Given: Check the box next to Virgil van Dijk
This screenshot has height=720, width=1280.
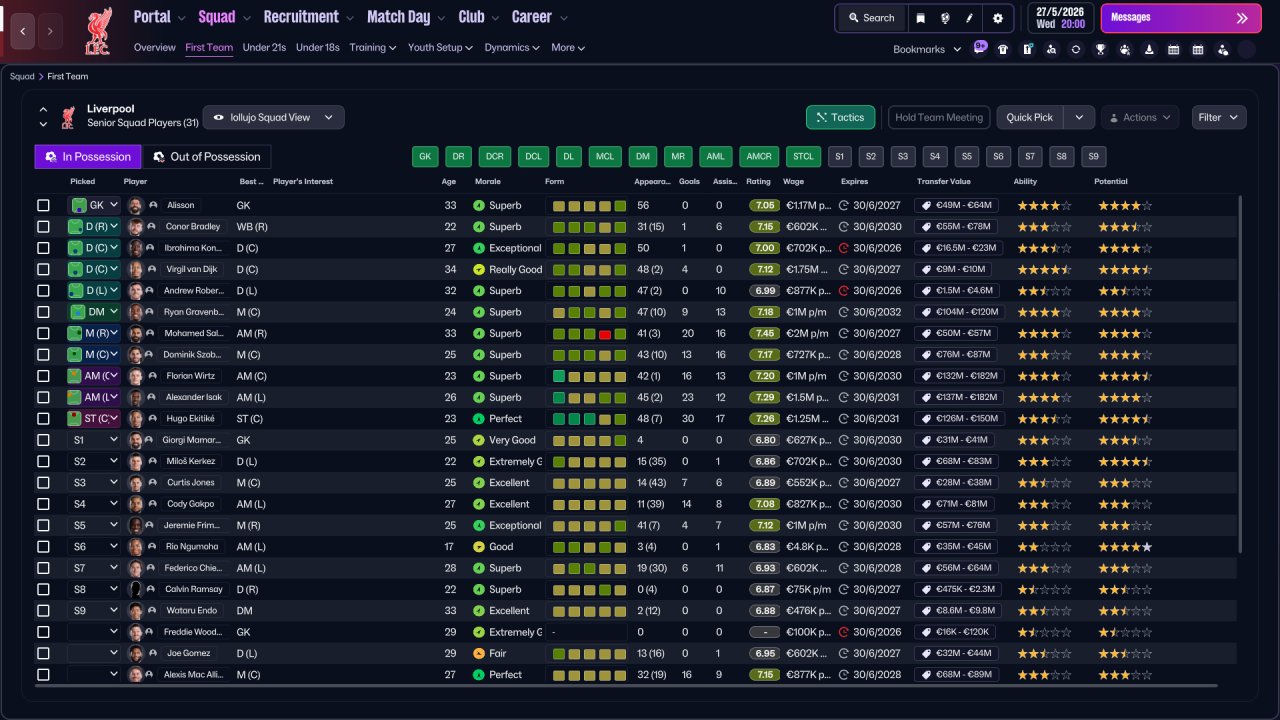Looking at the screenshot, I should (x=43, y=269).
